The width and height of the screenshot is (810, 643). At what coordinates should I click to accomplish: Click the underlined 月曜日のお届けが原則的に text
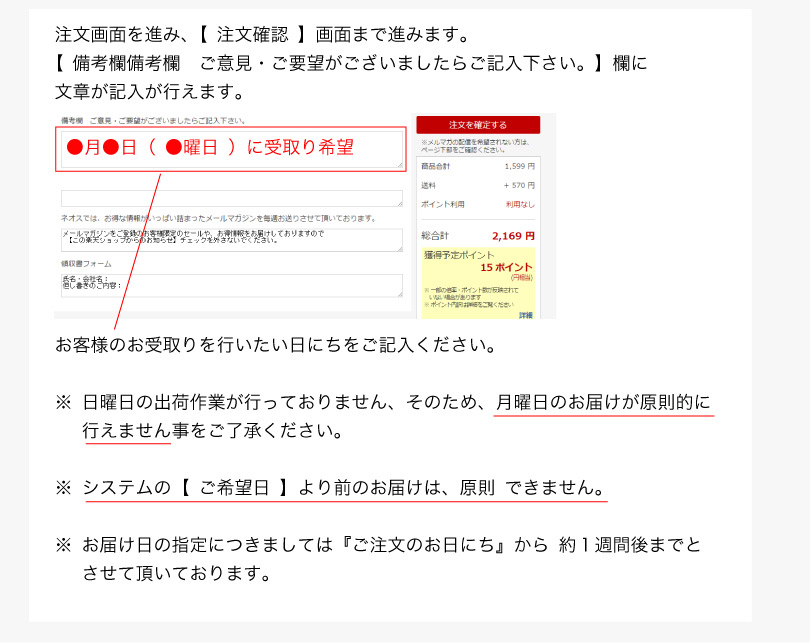click(x=604, y=403)
